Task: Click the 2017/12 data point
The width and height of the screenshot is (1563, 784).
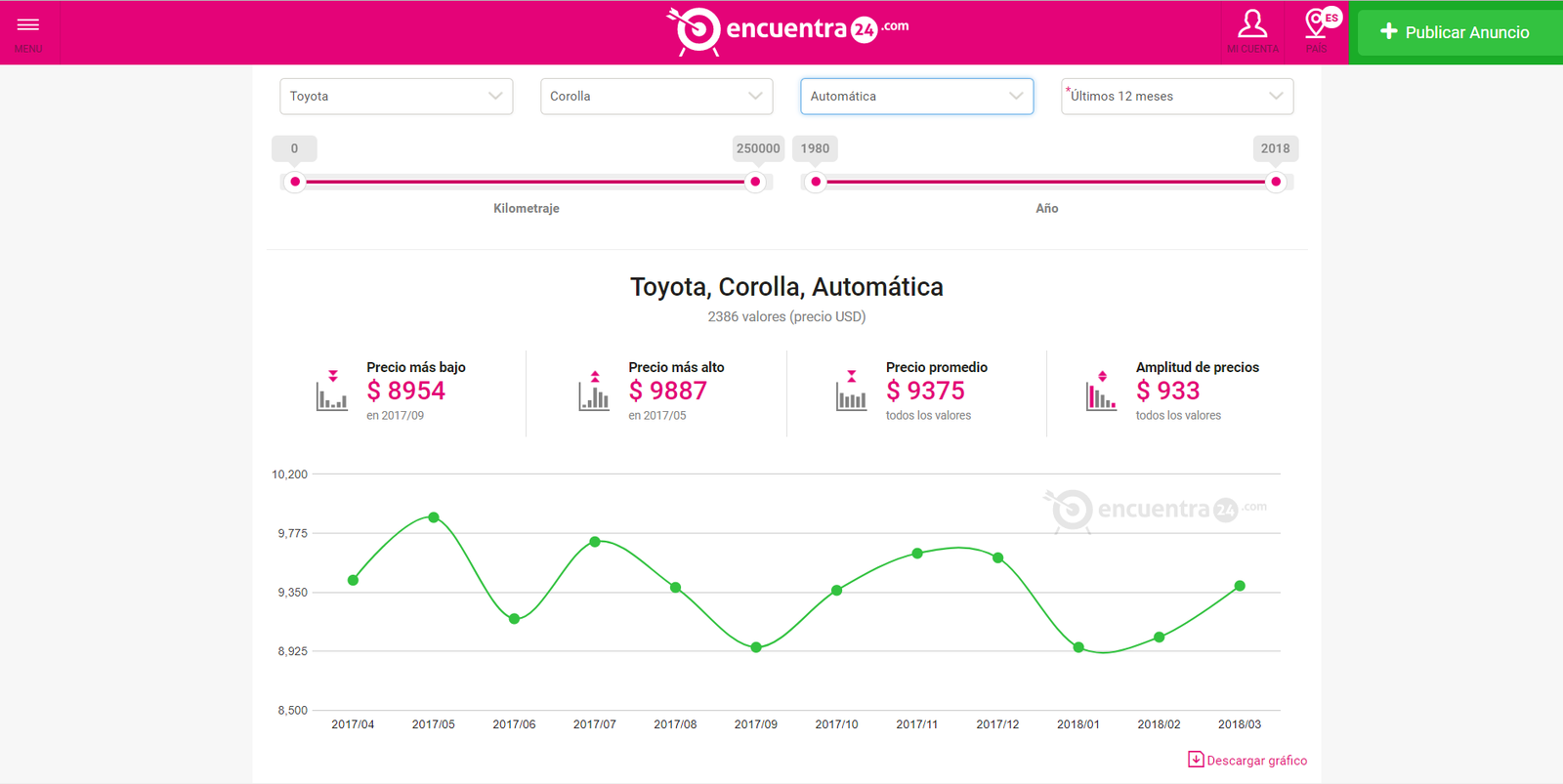Action: [998, 557]
